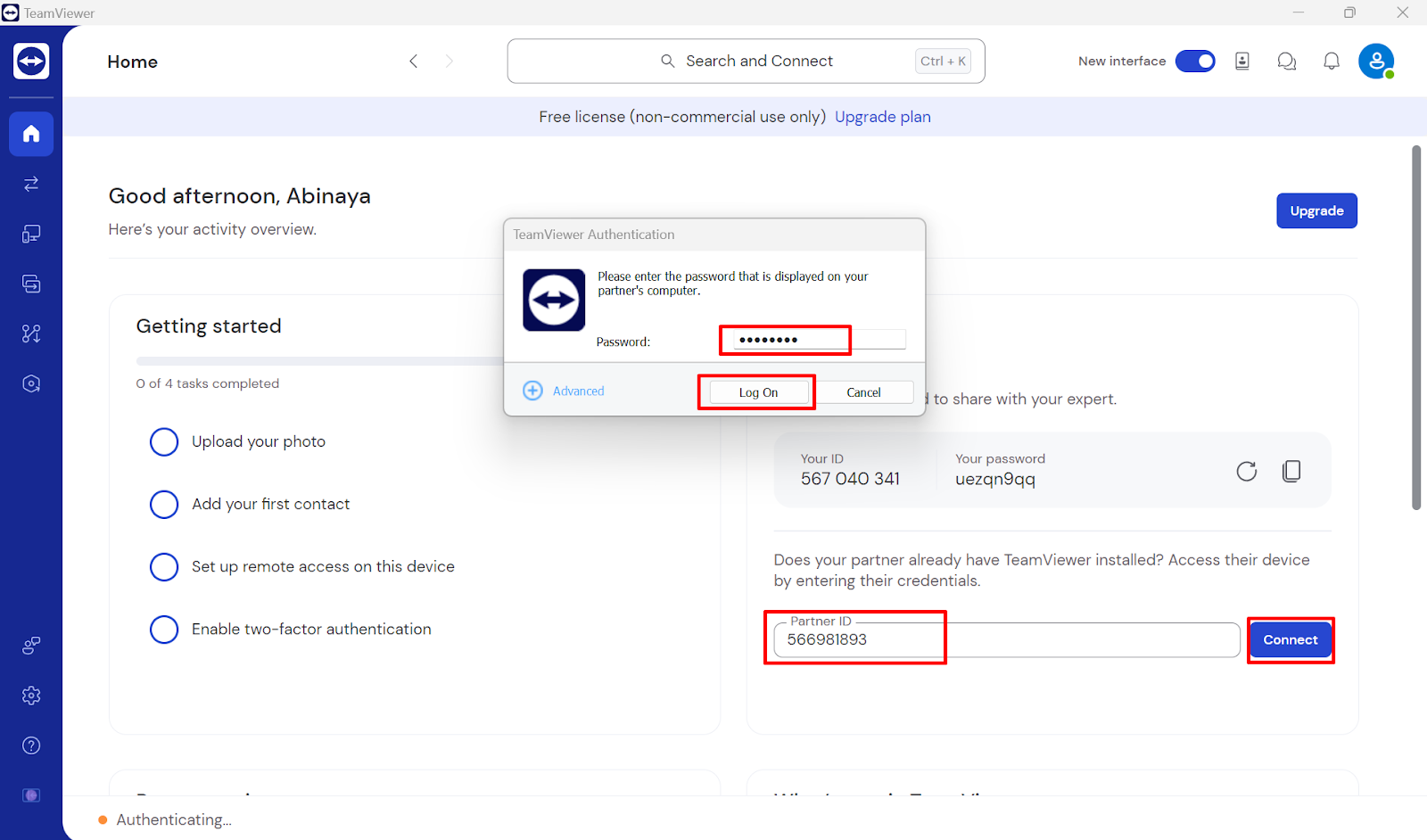The height and width of the screenshot is (840, 1427).
Task: Click the Authenticating status text
Action: pos(174,819)
